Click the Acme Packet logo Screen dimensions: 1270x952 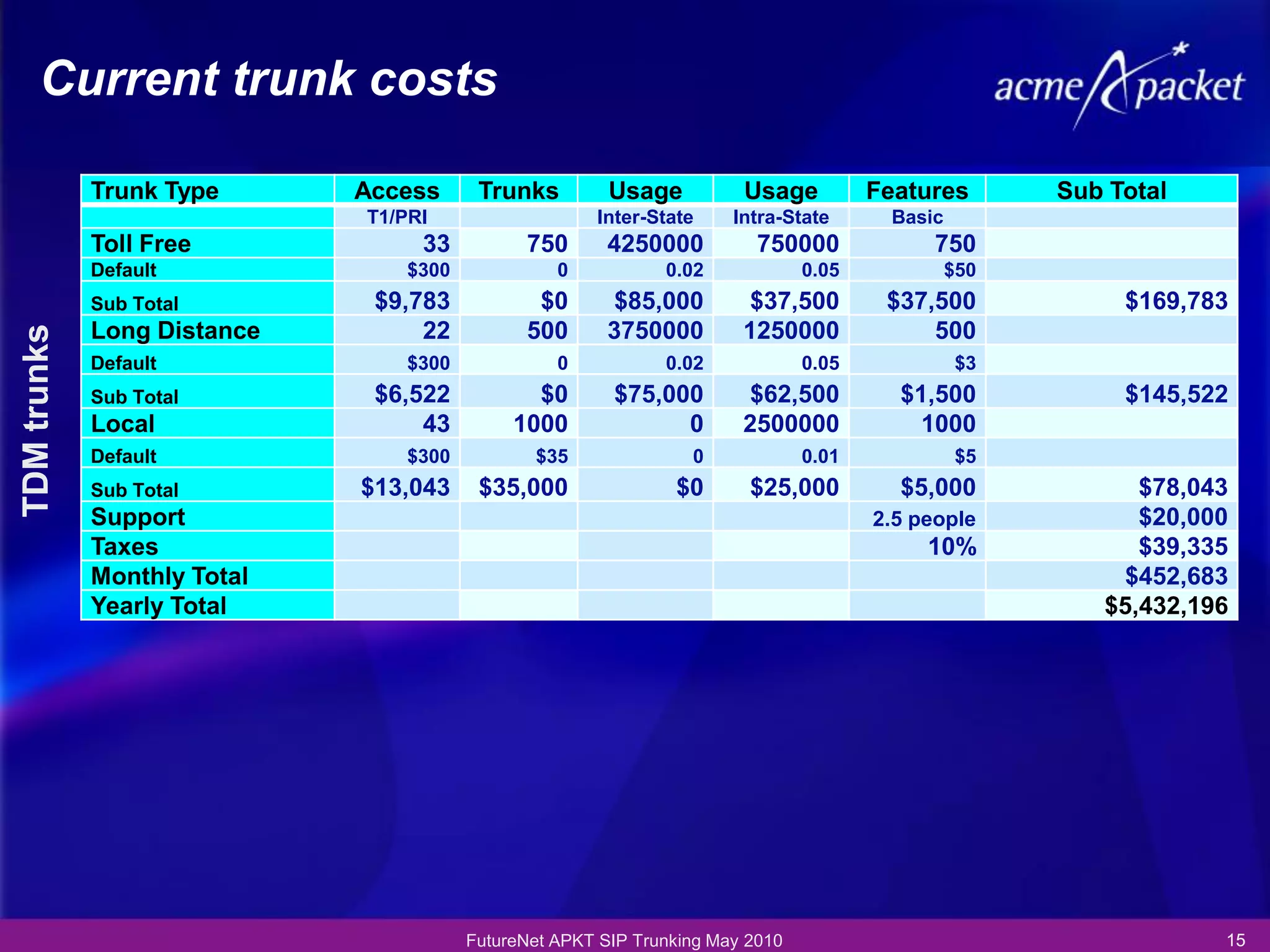point(1119,85)
